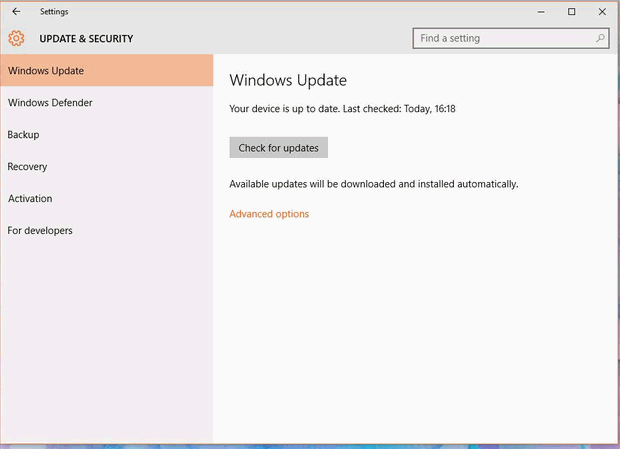Click the search magnifier icon
Screen dimensions: 620x449
[x=600, y=38]
